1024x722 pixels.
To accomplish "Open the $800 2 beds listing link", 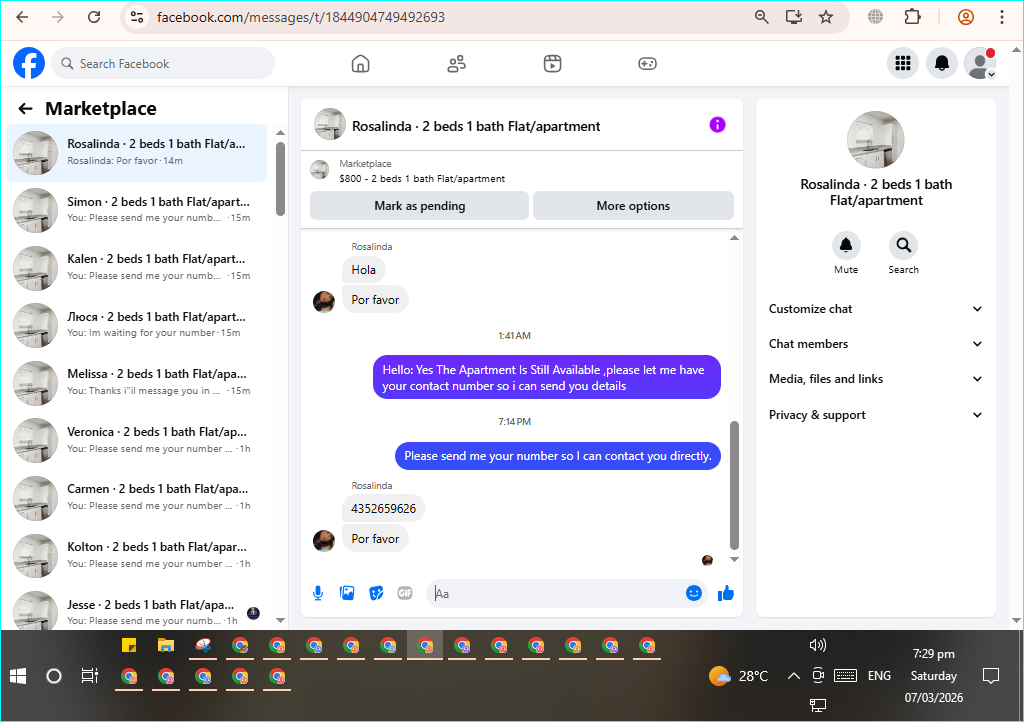I will (422, 178).
